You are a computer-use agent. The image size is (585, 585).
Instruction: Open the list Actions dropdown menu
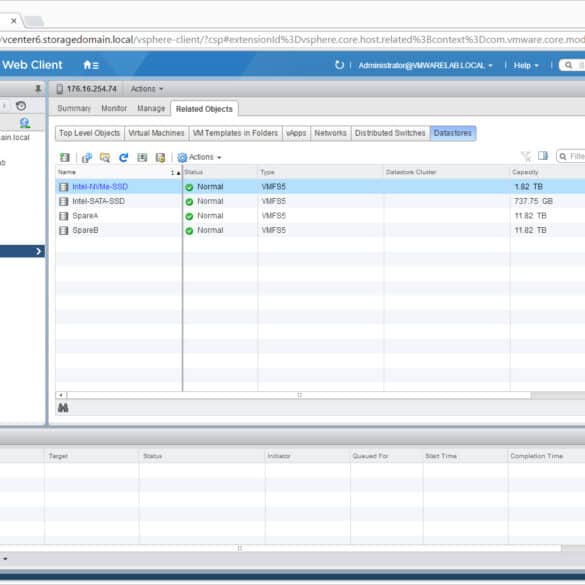[205, 157]
